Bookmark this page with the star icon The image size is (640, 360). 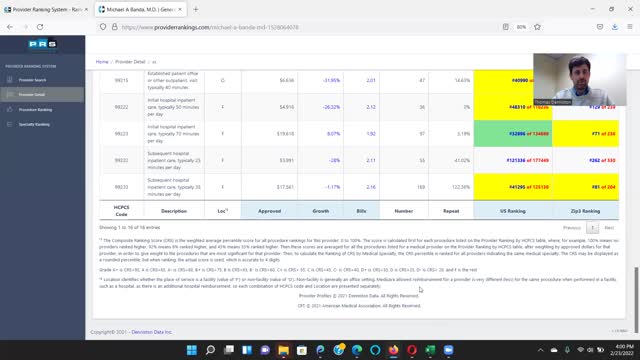pos(537,27)
